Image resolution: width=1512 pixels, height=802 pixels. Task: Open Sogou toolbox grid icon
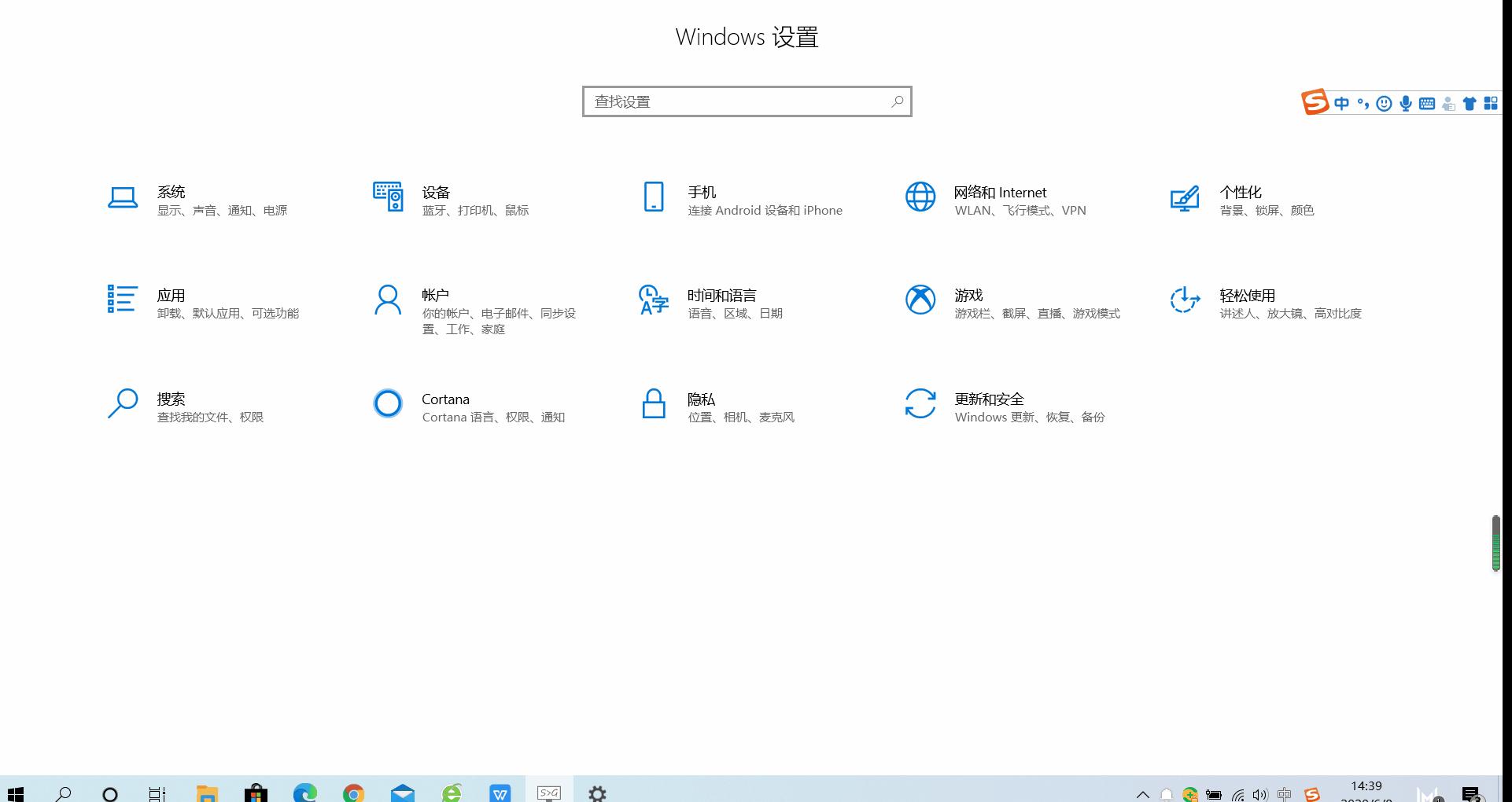tap(1491, 102)
